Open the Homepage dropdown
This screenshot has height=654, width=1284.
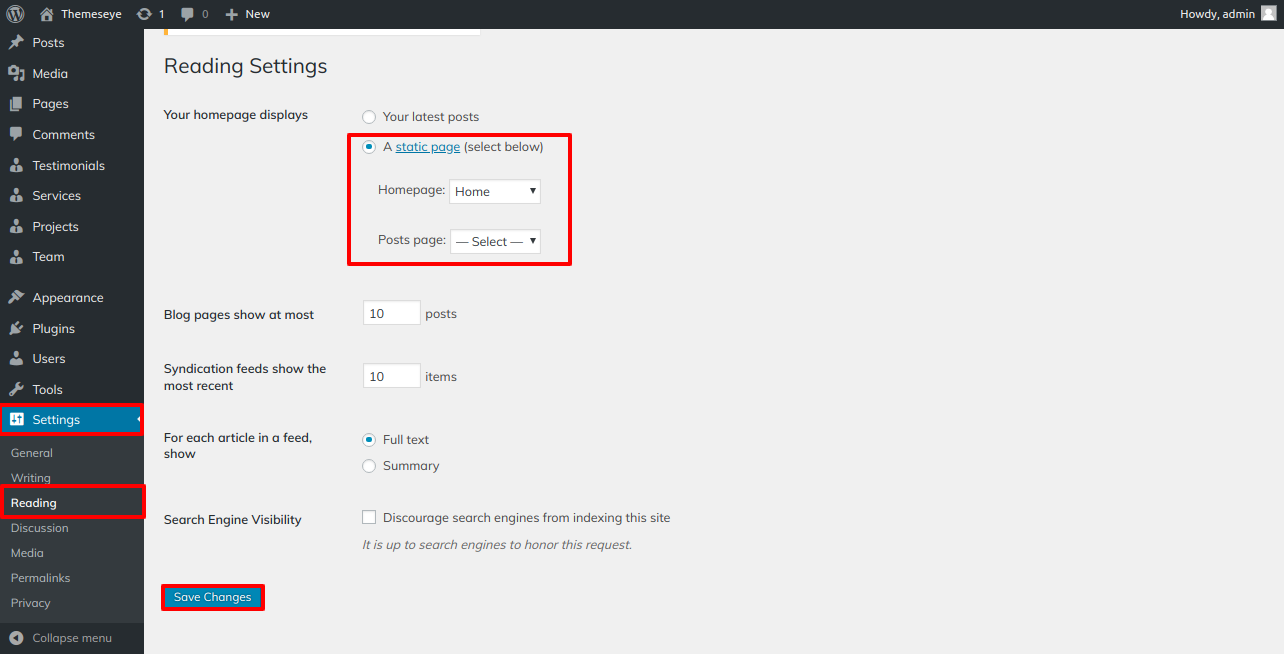(494, 191)
